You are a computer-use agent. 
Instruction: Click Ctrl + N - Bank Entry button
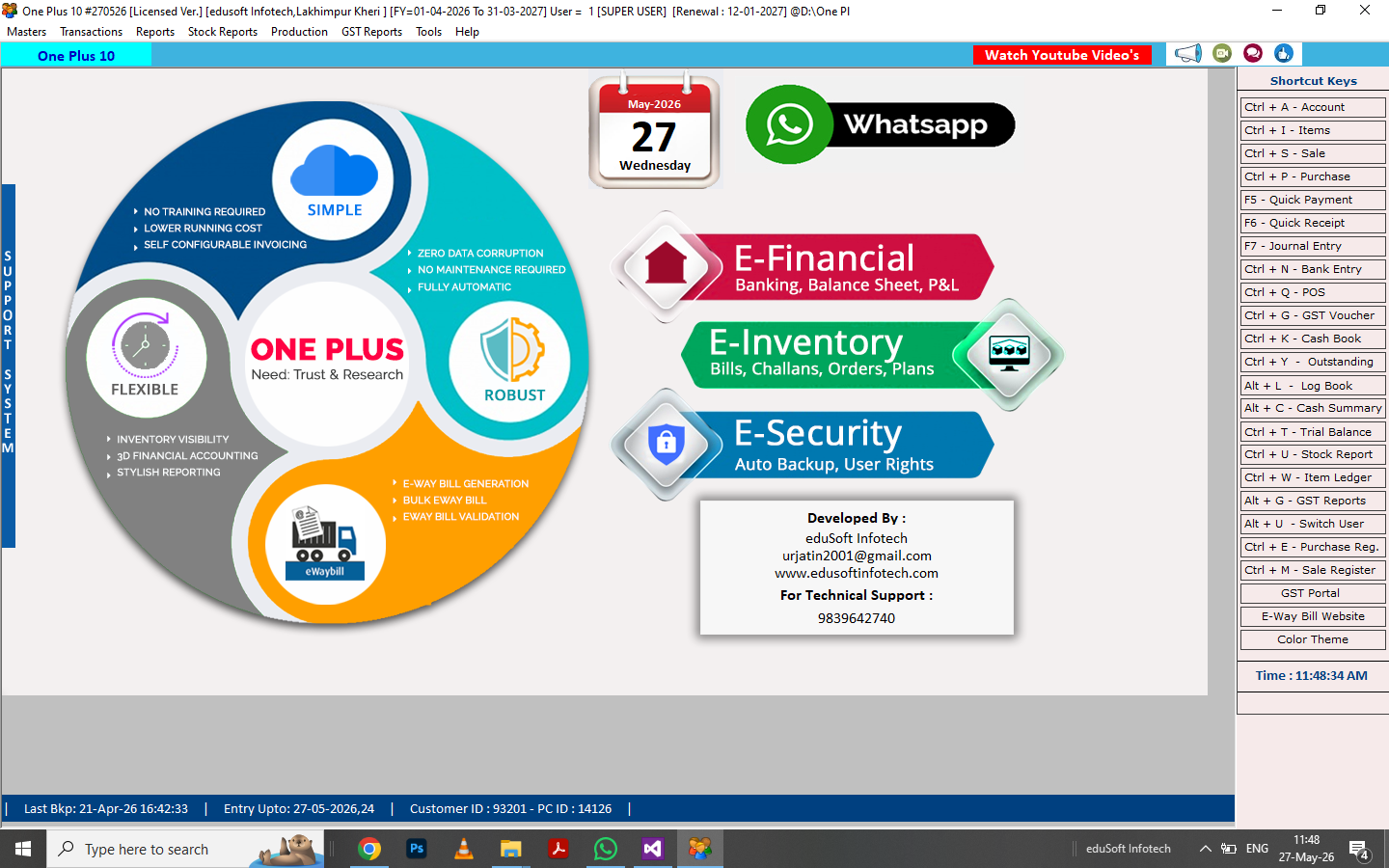(x=1313, y=269)
